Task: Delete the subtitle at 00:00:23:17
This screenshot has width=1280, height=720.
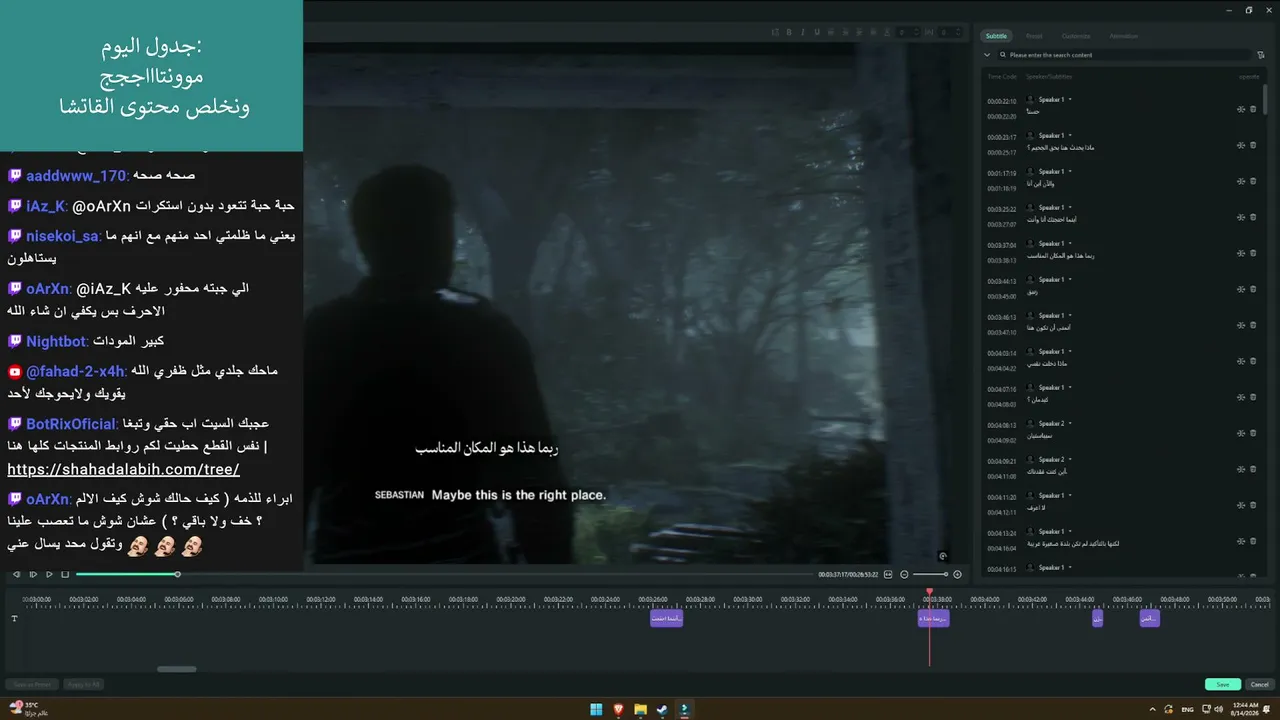Action: tap(1253, 145)
